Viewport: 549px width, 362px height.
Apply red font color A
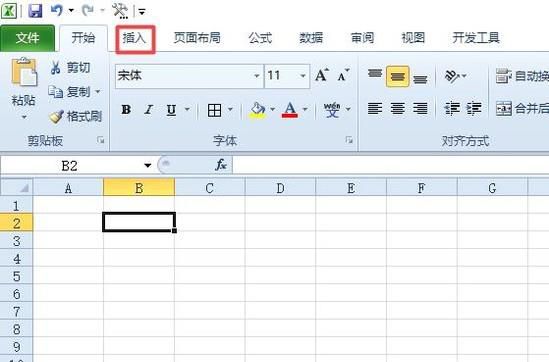[290, 110]
